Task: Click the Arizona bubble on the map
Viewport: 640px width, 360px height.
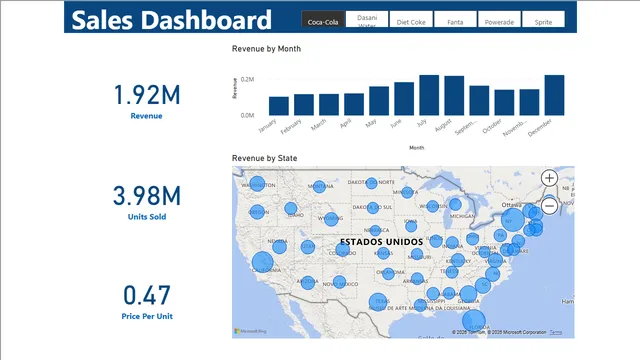Action: click(307, 282)
